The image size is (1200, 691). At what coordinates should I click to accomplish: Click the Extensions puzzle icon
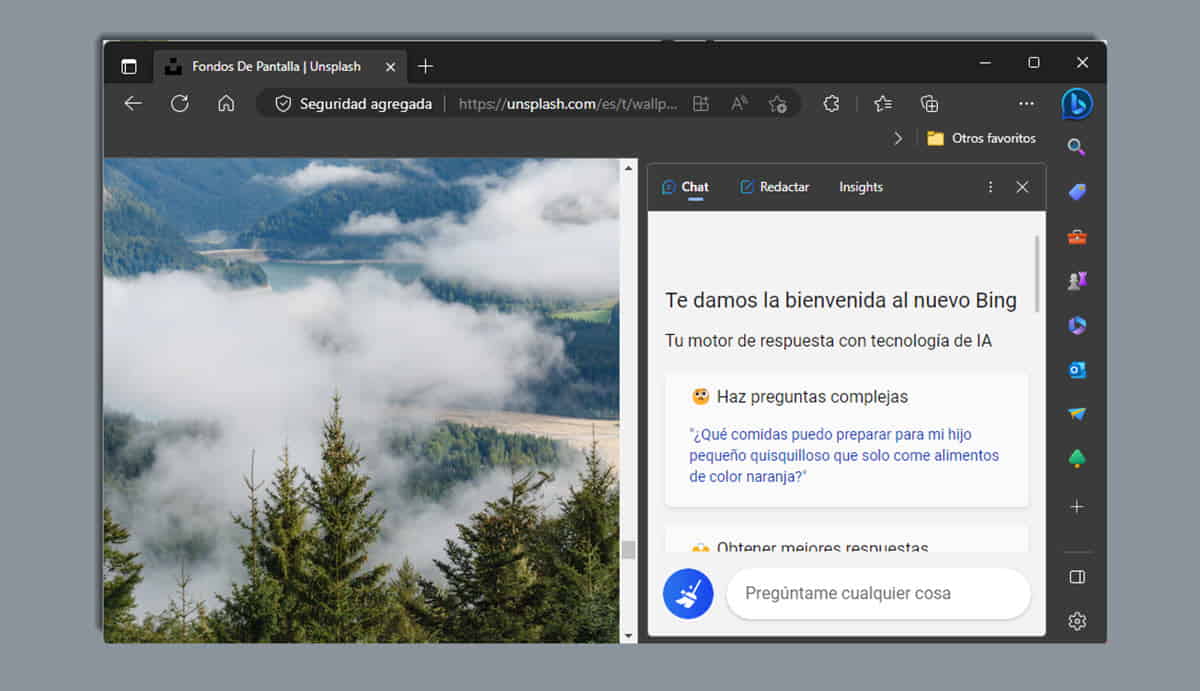click(831, 104)
